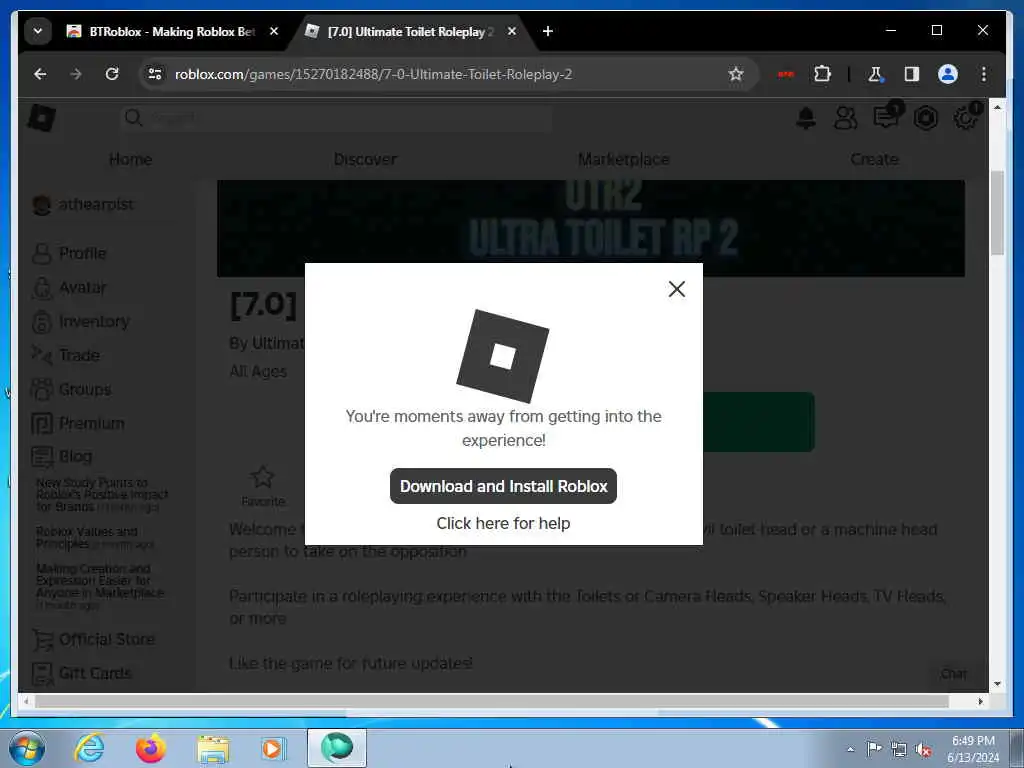Go forward to next page

(76, 74)
